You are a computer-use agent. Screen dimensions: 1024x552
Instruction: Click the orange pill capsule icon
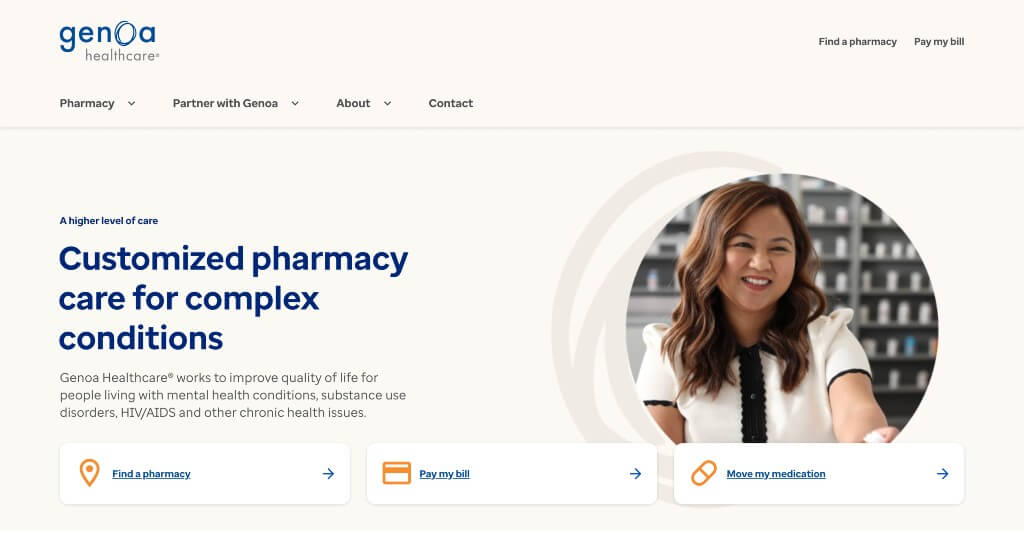(x=703, y=473)
